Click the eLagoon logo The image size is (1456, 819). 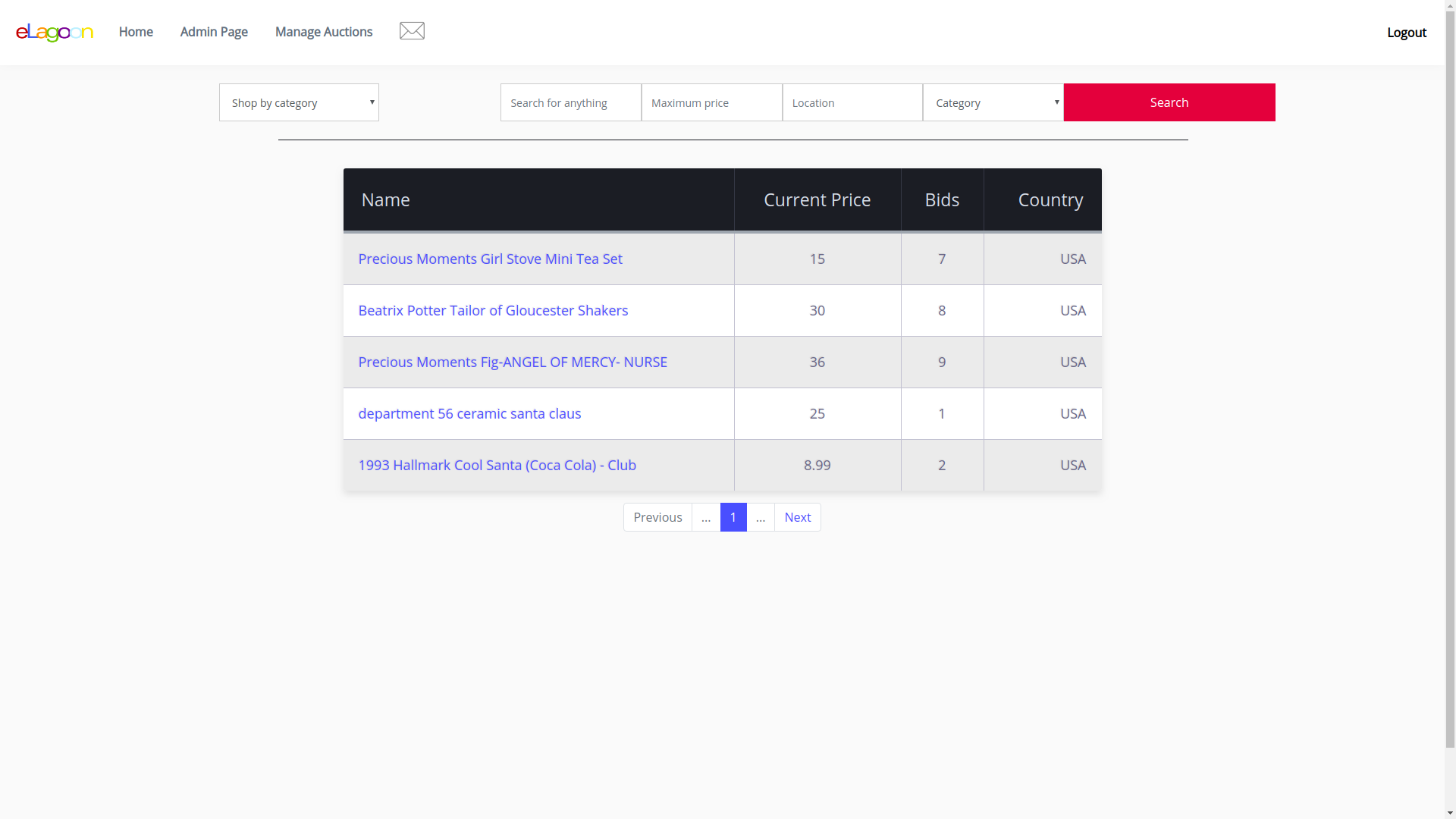point(55,32)
